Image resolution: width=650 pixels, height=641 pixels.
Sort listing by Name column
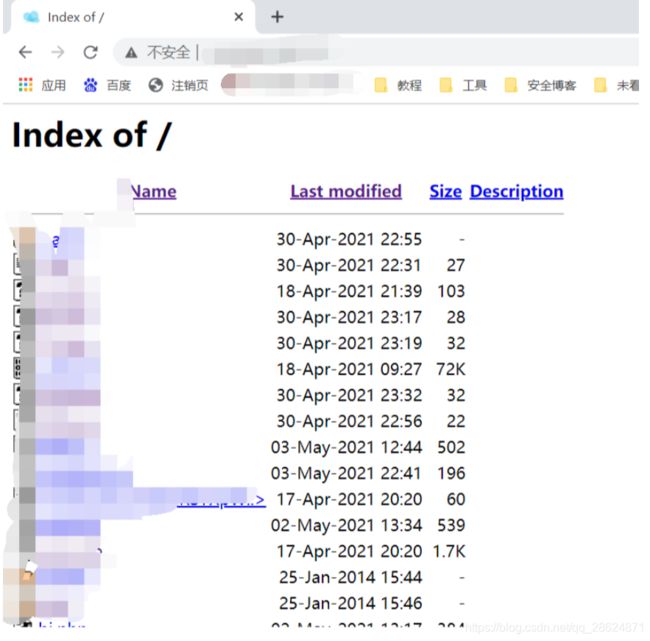153,191
